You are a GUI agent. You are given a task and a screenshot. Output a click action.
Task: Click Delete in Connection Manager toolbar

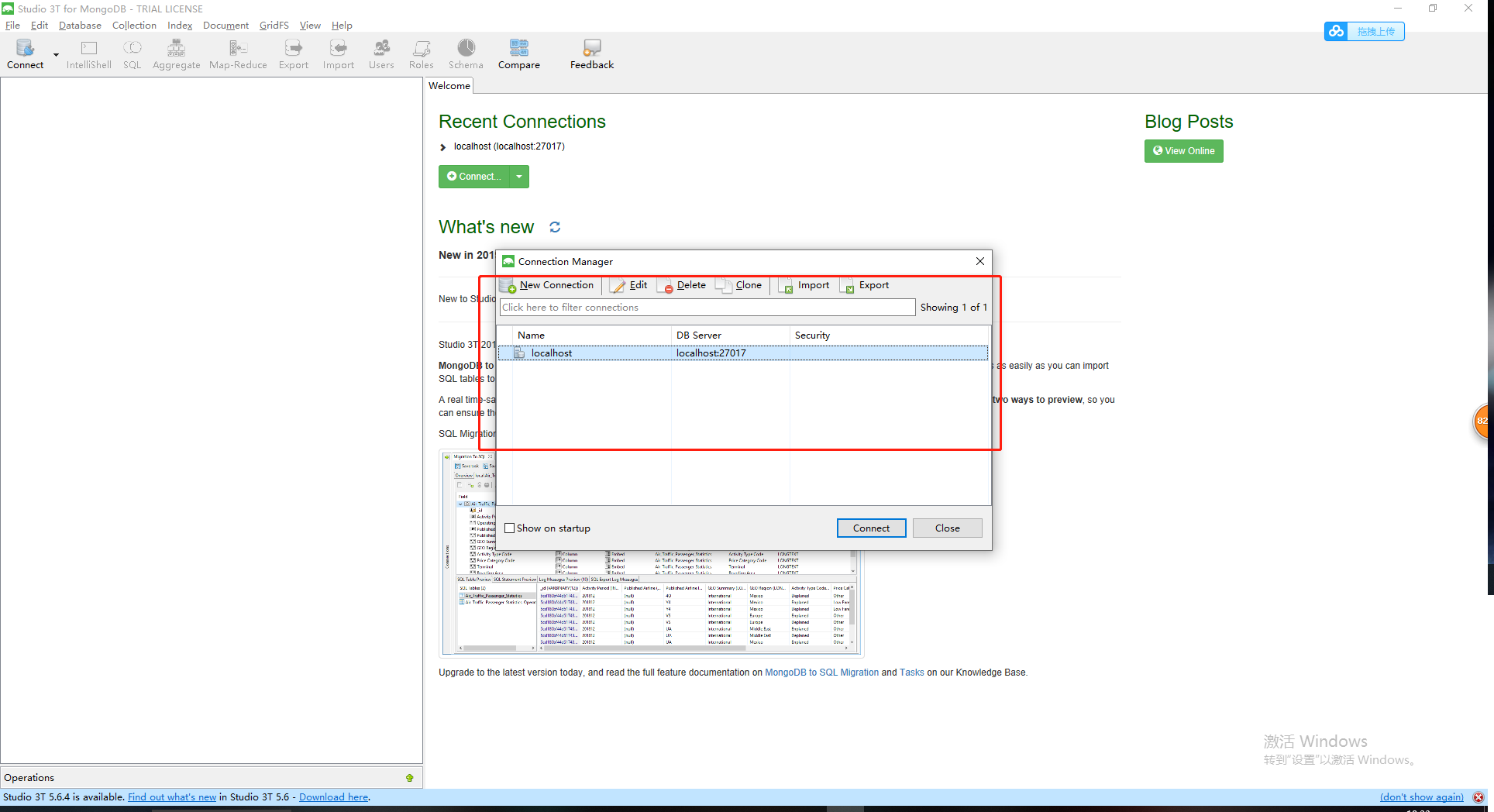pos(682,285)
